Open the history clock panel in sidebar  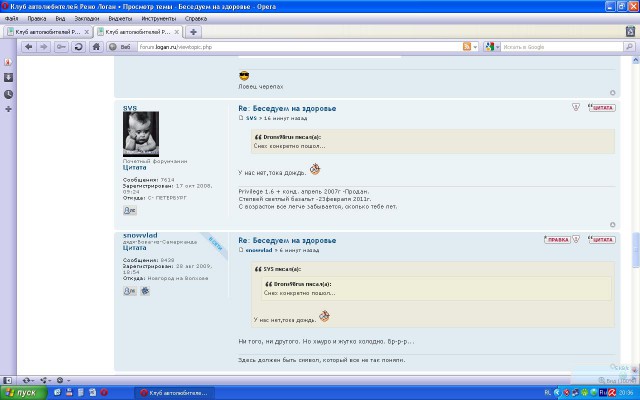(x=8, y=94)
